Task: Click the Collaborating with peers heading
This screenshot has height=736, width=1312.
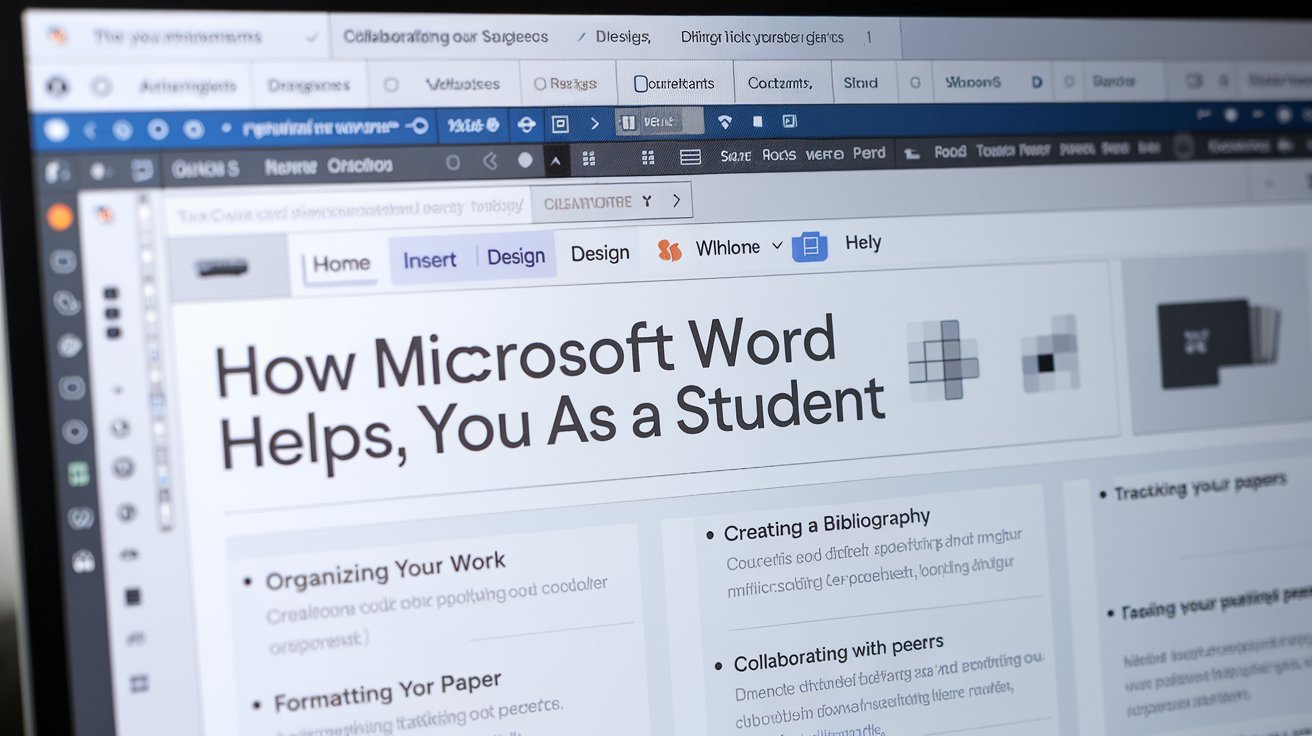Action: click(839, 652)
